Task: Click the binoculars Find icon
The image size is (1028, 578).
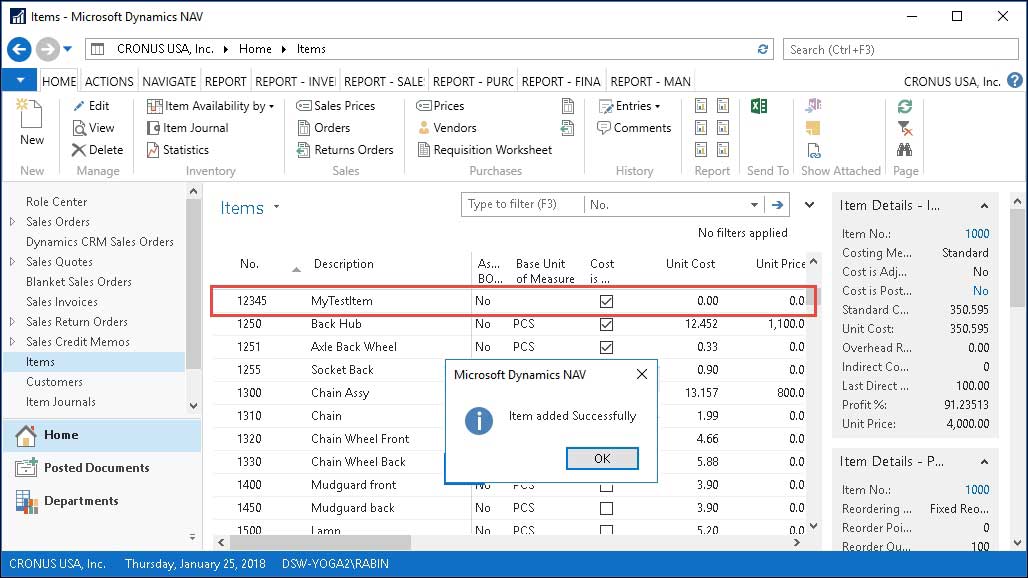Action: point(905,150)
